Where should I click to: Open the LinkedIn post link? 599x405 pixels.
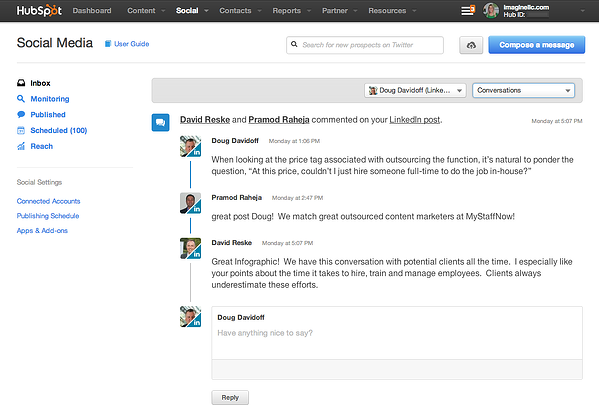tap(414, 120)
